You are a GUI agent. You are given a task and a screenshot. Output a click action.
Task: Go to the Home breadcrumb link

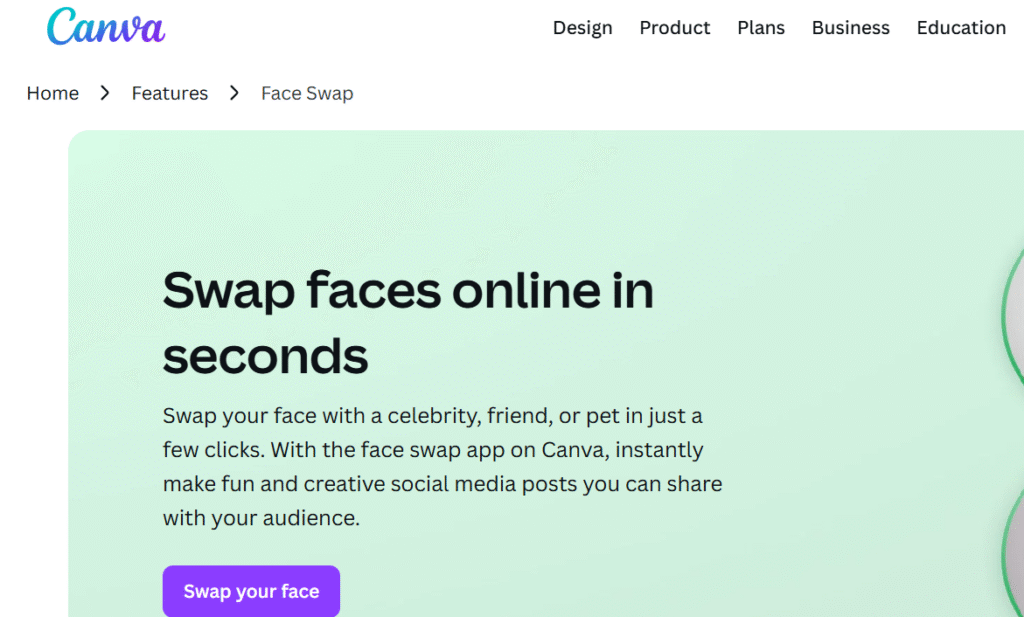[52, 93]
